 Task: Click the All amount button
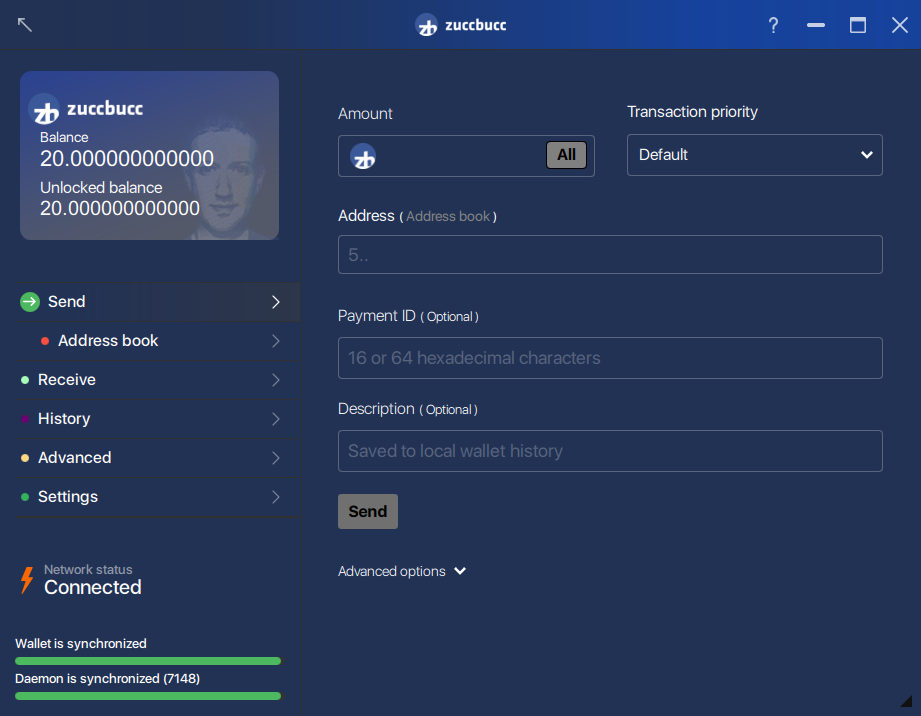566,155
